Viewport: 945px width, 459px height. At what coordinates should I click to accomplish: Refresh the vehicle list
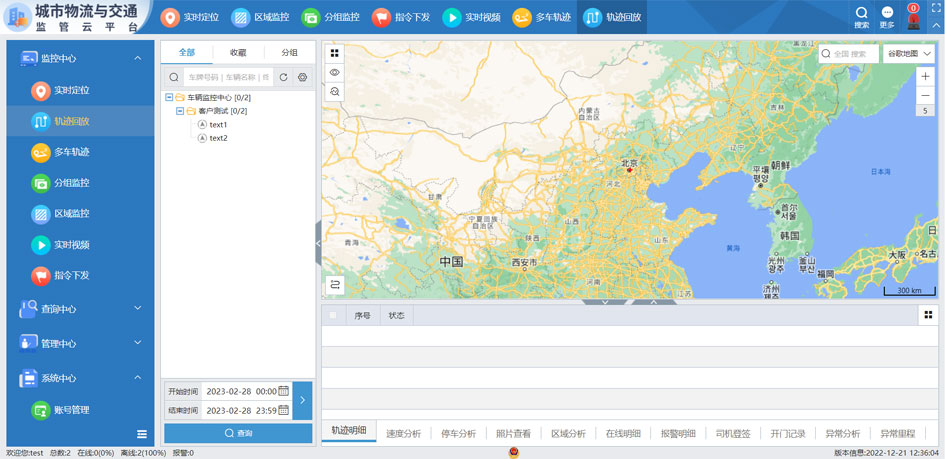284,77
